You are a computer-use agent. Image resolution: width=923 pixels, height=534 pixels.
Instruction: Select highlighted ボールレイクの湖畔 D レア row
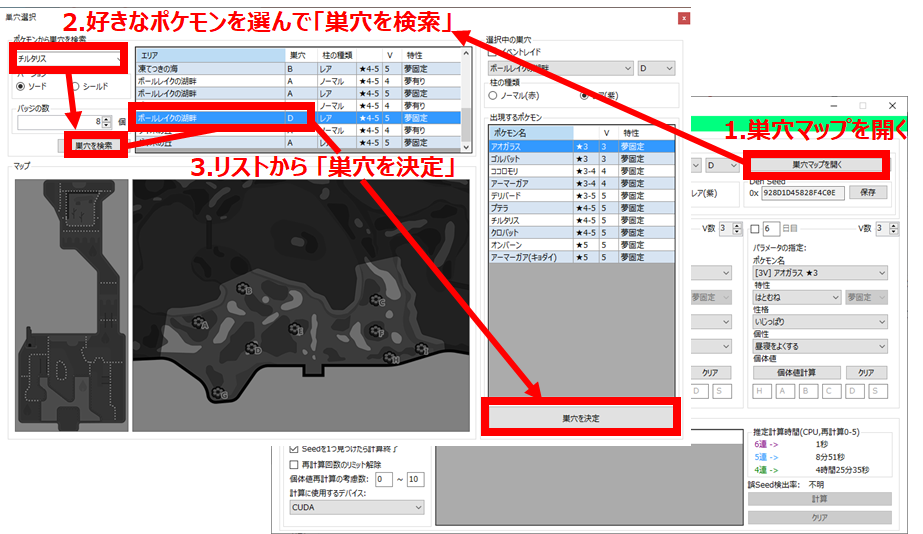click(x=298, y=118)
